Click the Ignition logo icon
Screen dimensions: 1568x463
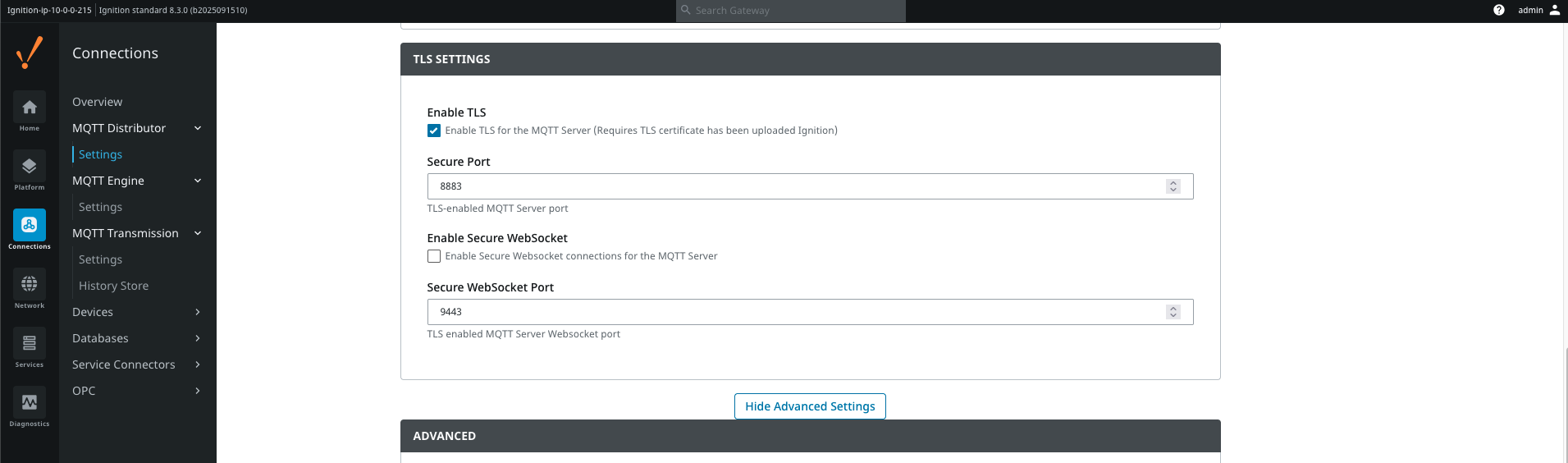30,53
